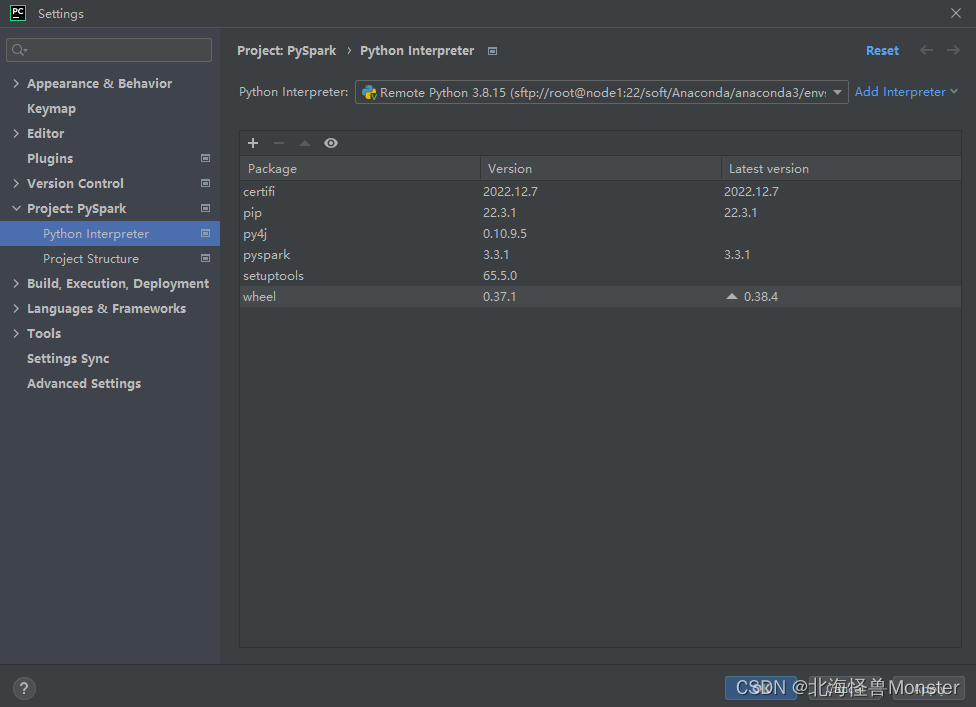976x707 pixels.
Task: Expand Appearance & Behavior section
Action: click(x=16, y=83)
